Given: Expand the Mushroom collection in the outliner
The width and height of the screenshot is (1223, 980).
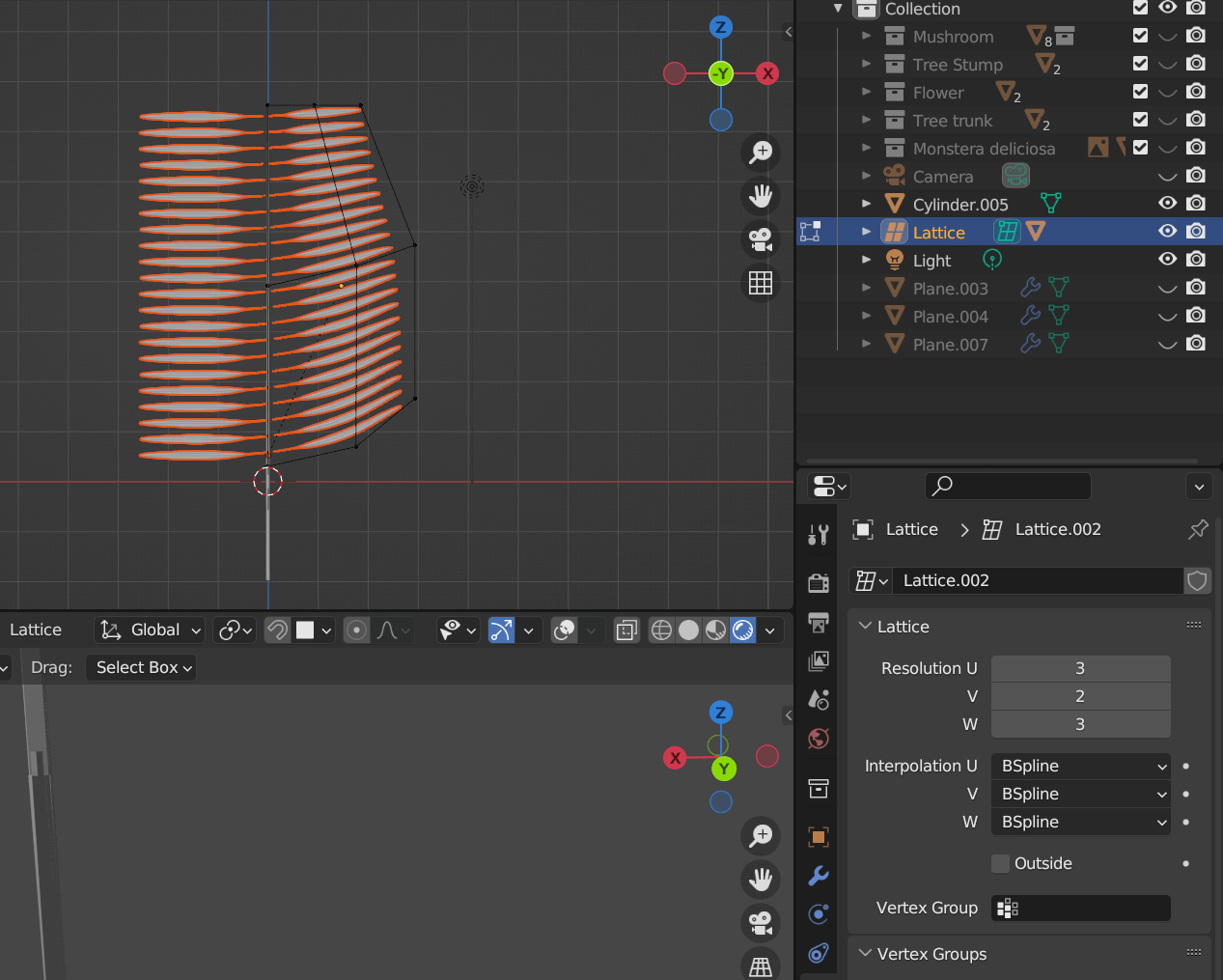Looking at the screenshot, I should coord(866,36).
